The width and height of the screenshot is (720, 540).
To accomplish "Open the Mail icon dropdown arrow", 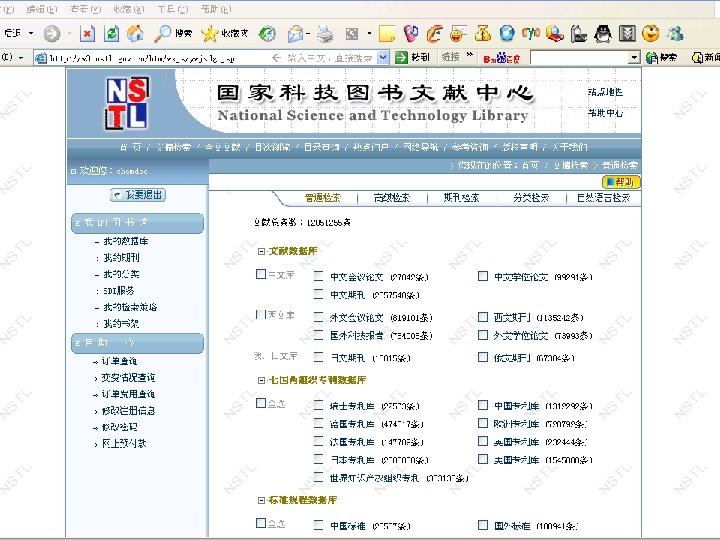I will 308,34.
